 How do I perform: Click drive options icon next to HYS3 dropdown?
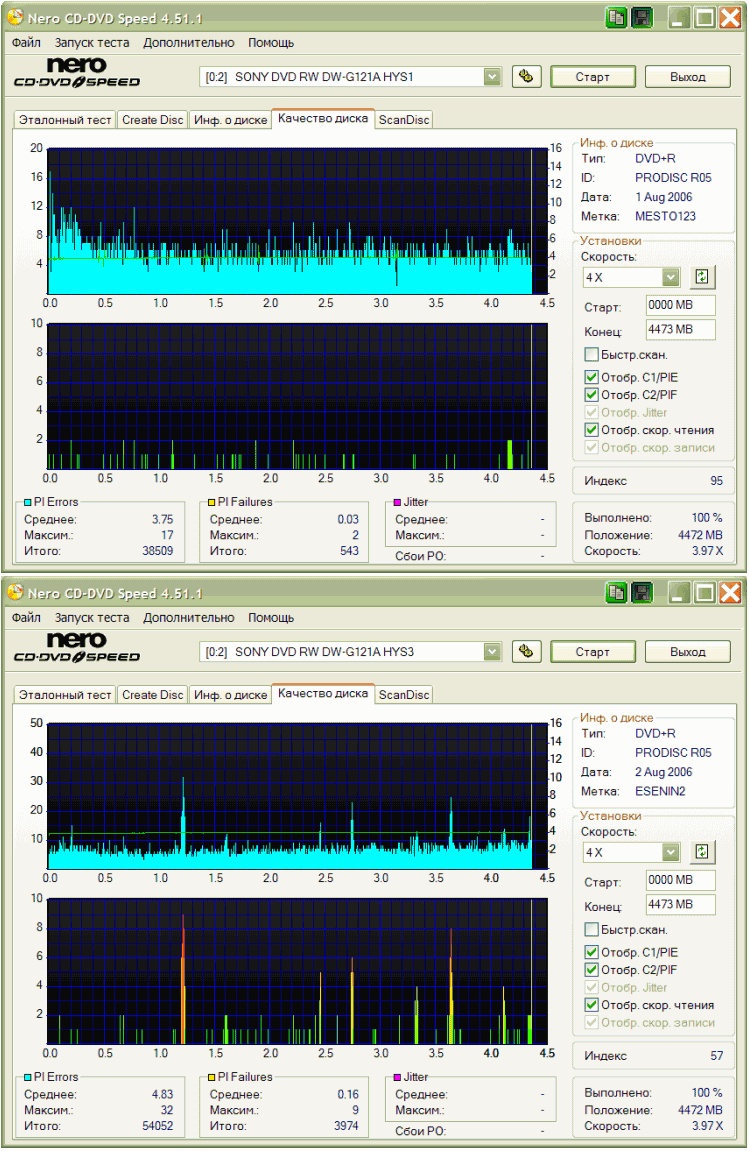527,652
